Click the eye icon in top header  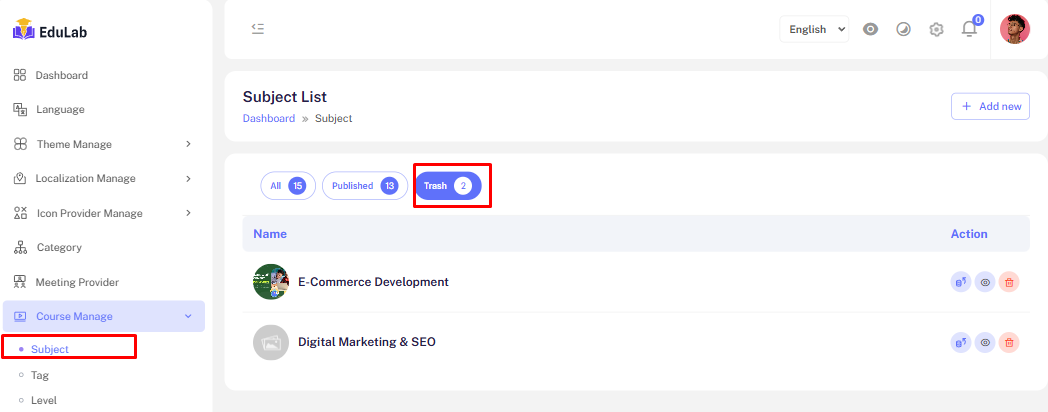click(871, 29)
